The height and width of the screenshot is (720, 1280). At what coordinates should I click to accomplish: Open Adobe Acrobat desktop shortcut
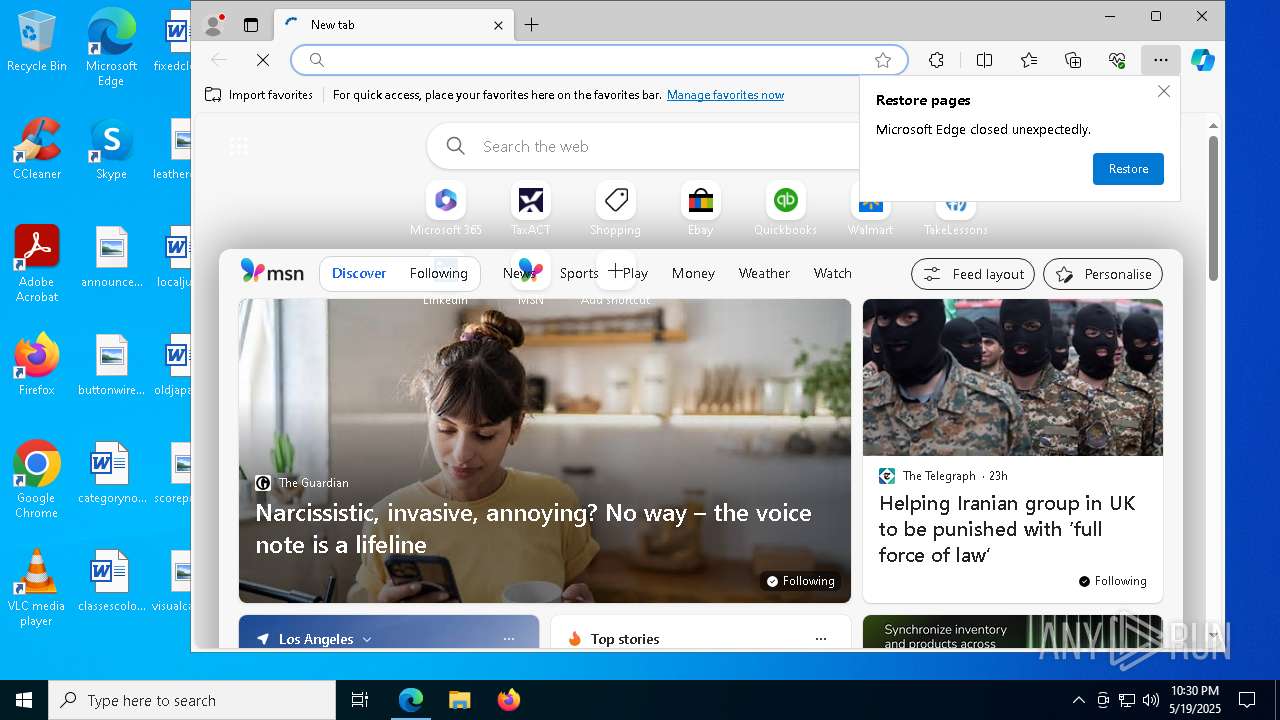point(37,264)
